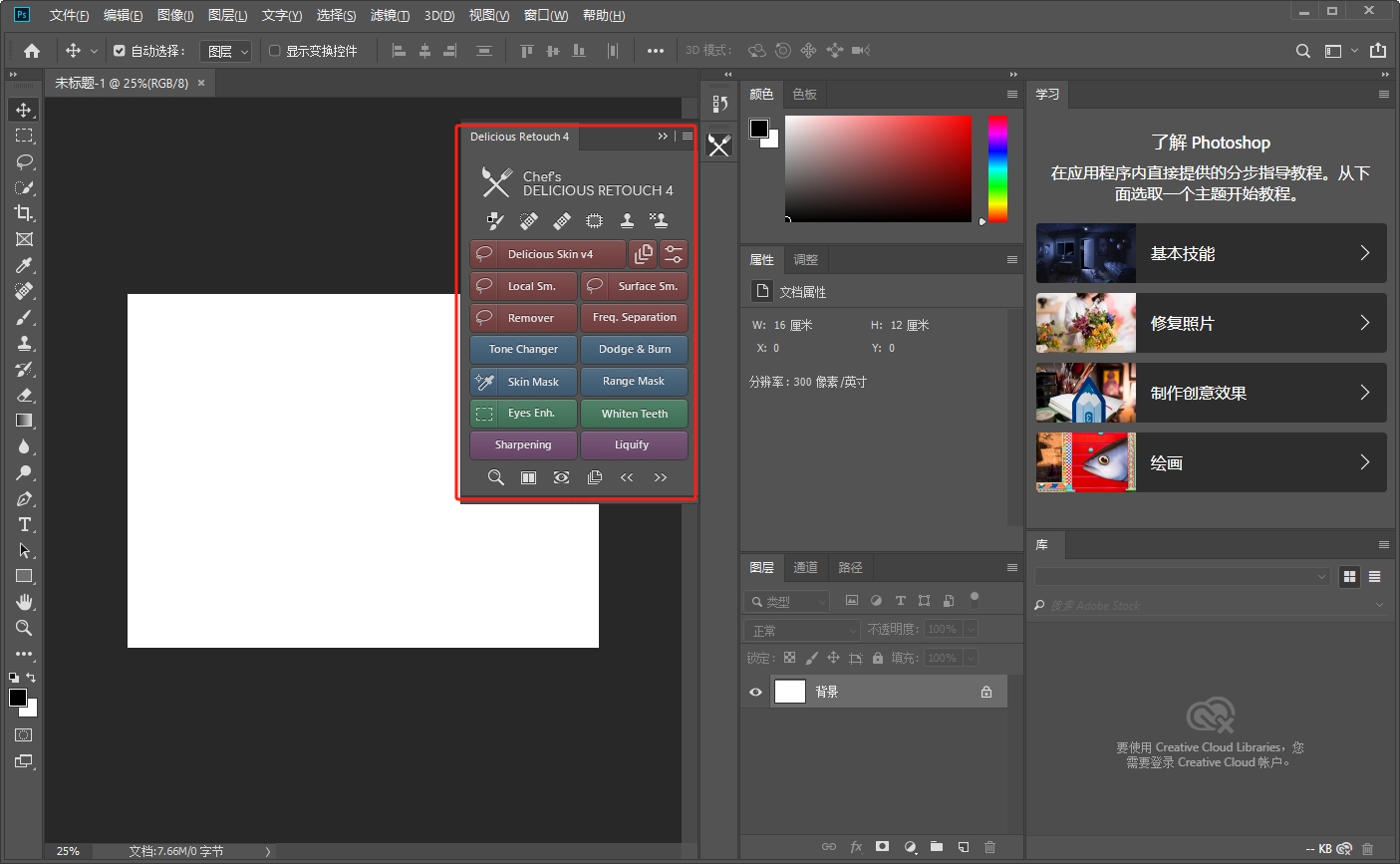Click the split-view icon in Delicious Retouch footer
1400x864 pixels.
[x=528, y=477]
